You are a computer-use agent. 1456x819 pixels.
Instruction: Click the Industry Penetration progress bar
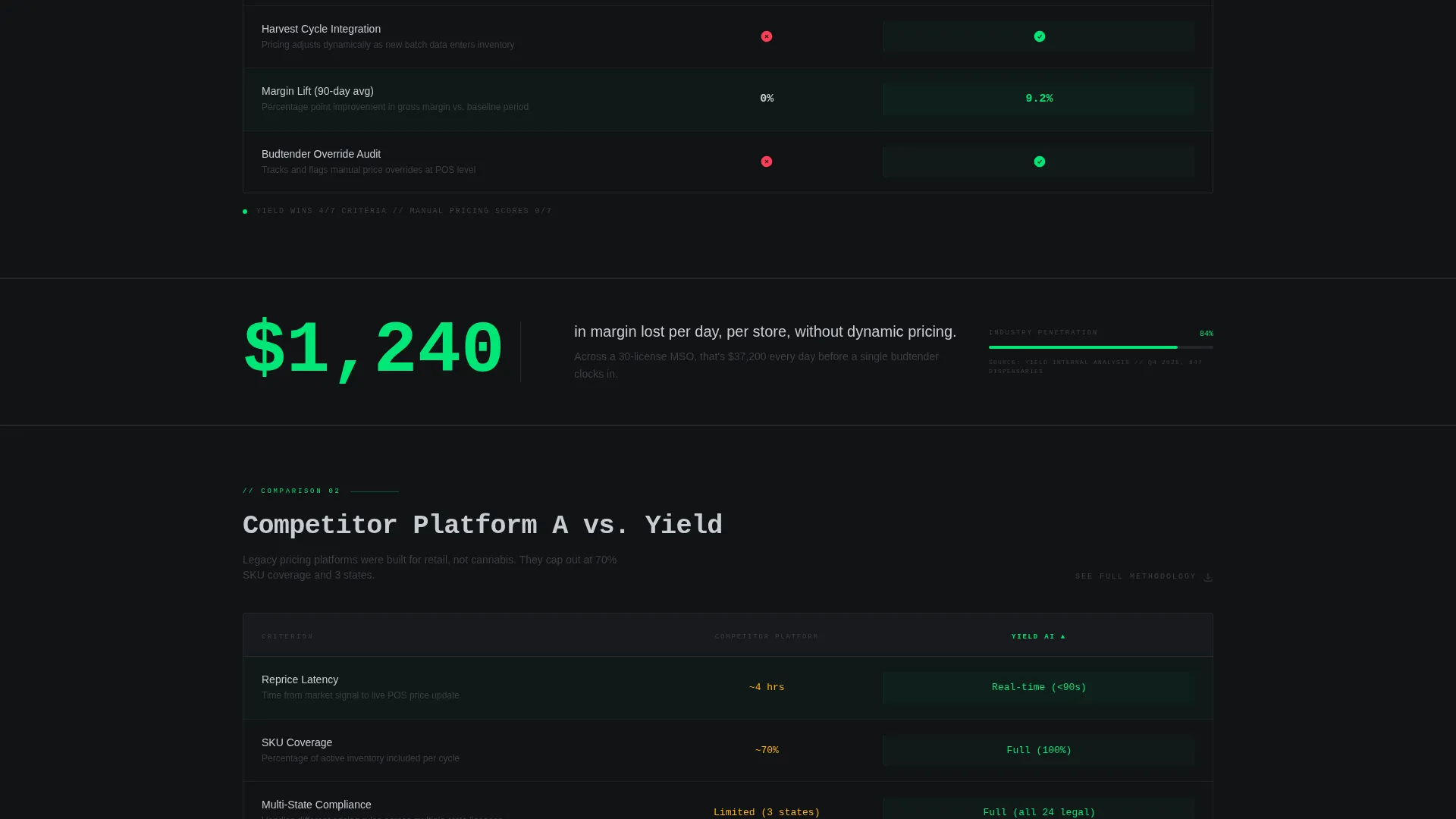[x=1100, y=347]
